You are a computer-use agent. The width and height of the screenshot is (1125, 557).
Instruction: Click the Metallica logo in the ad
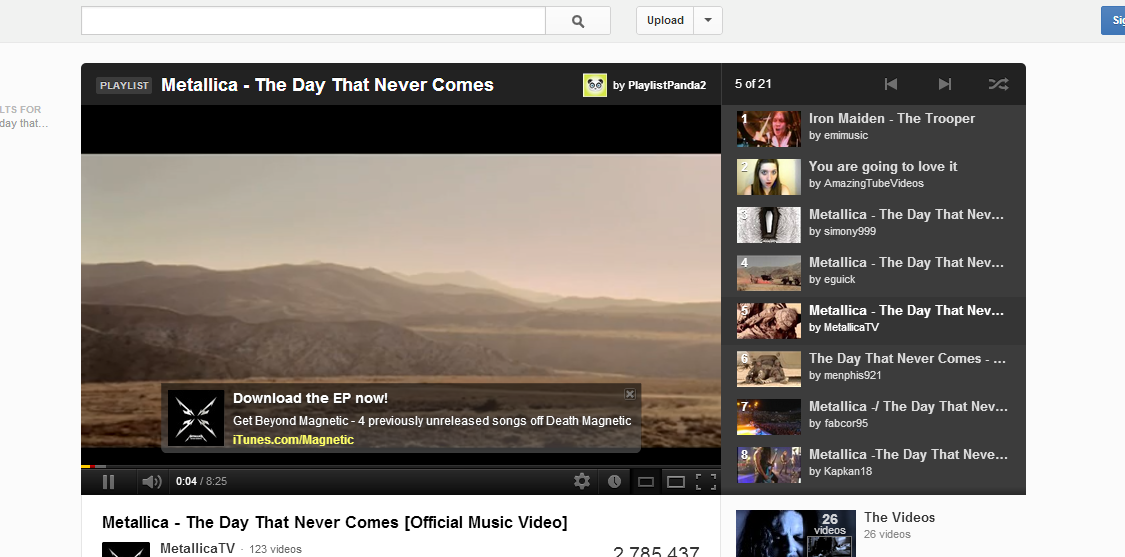point(196,418)
